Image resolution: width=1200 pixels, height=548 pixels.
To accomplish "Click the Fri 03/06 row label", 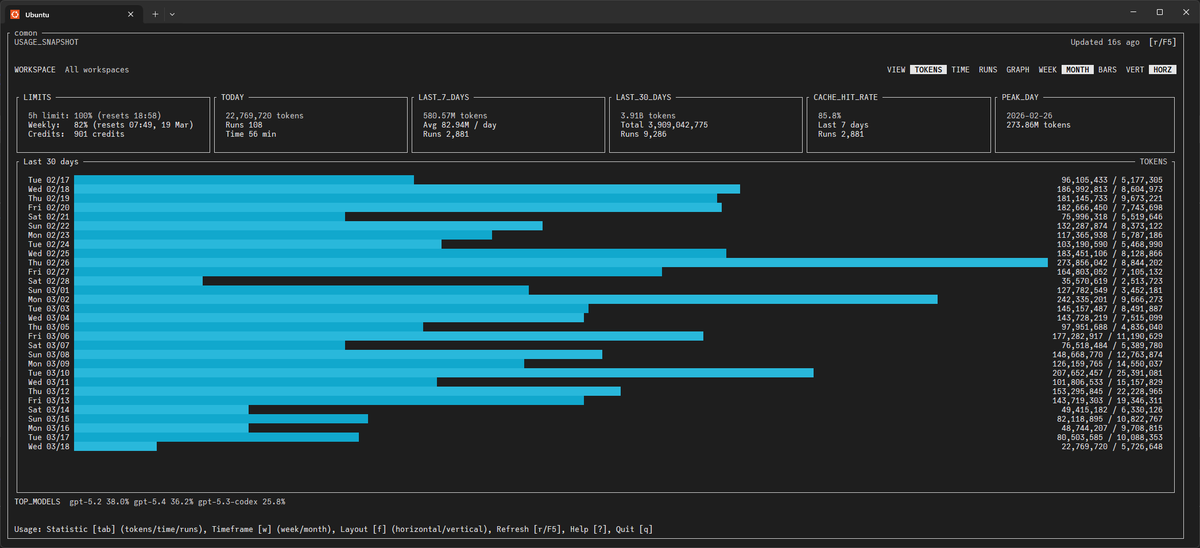I will click(48, 336).
